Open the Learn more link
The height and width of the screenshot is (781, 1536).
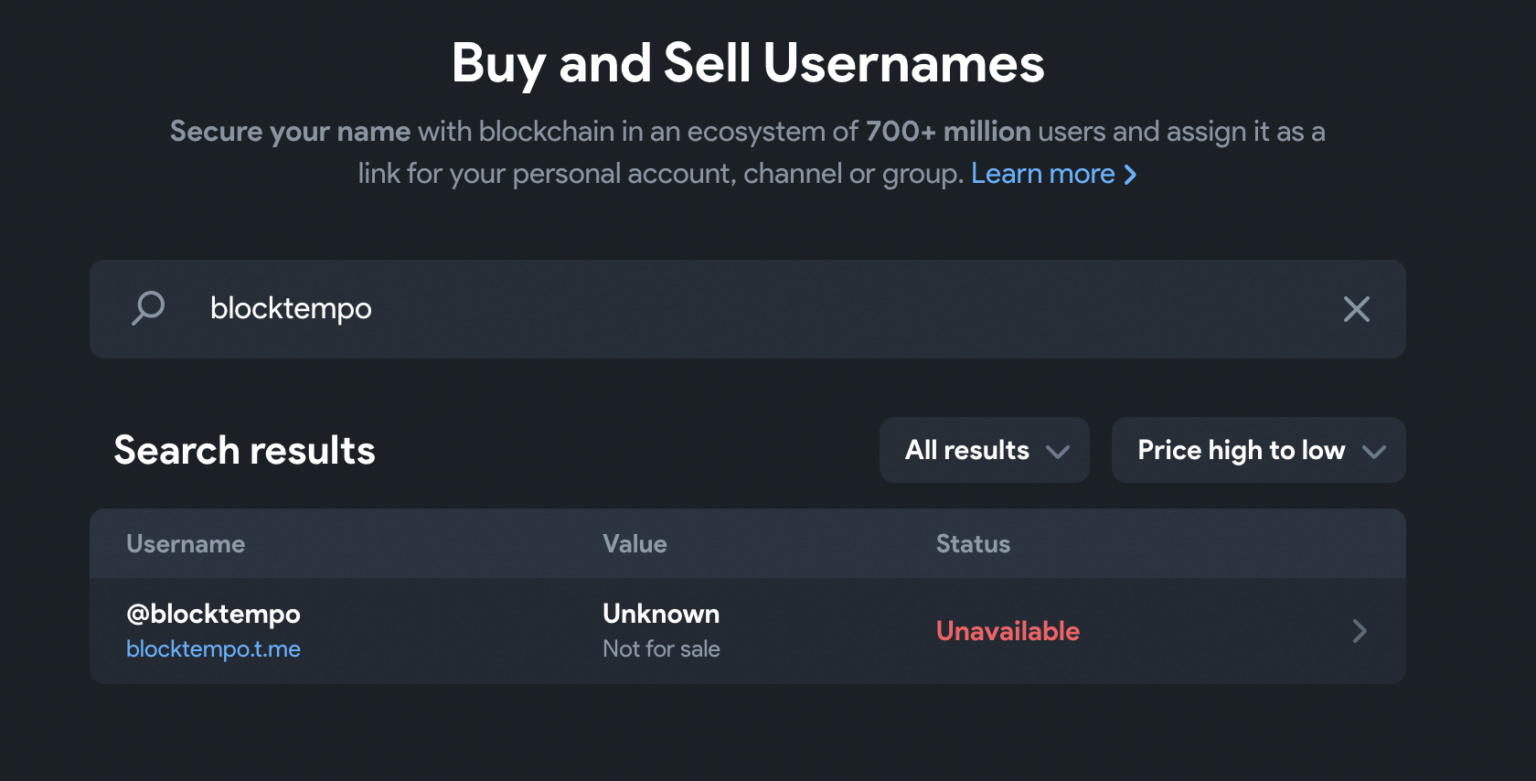[1043, 173]
